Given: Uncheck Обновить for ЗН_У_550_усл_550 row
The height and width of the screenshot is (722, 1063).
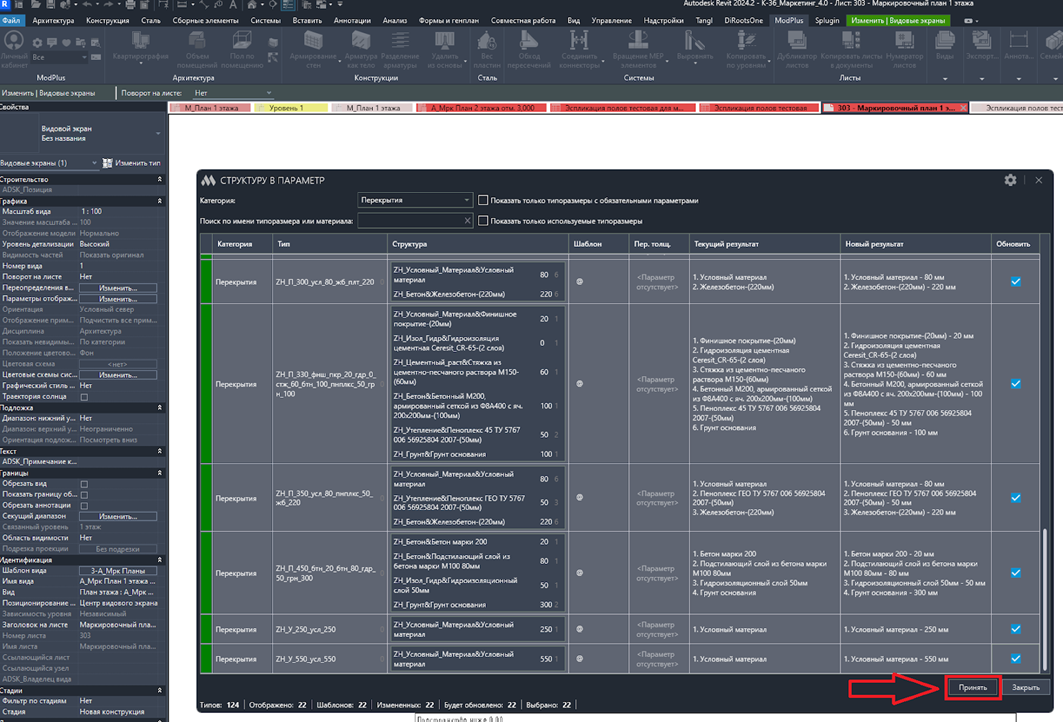Looking at the screenshot, I should (x=1016, y=658).
